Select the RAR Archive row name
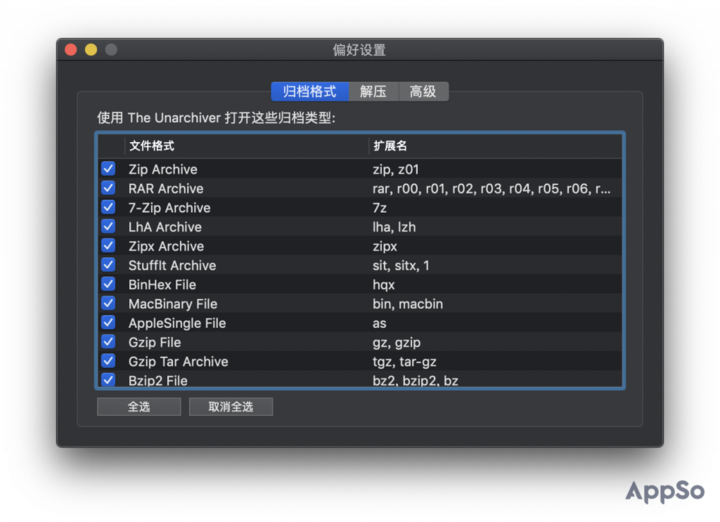720x522 pixels. point(166,189)
